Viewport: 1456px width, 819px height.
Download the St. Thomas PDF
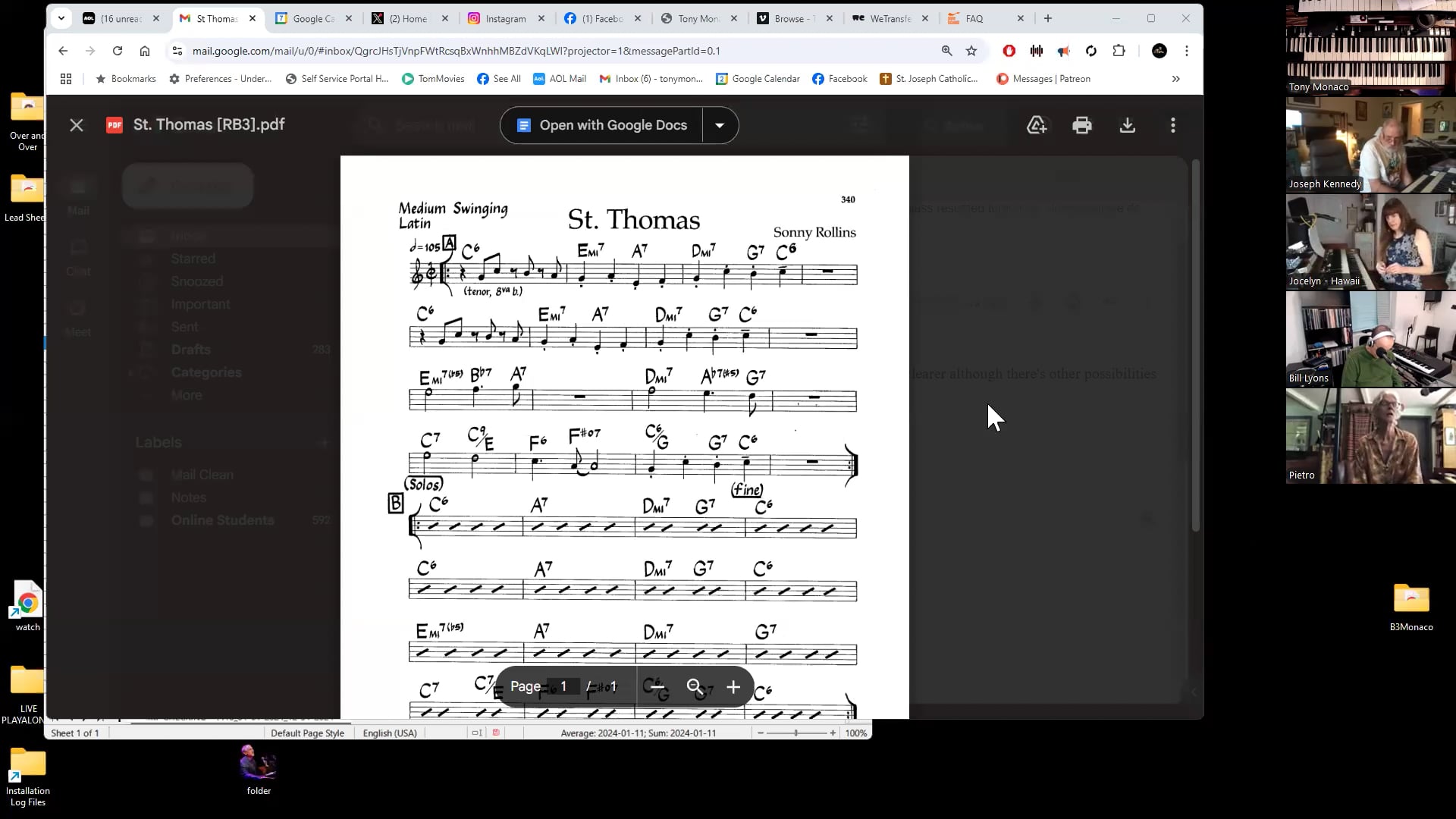(x=1128, y=125)
